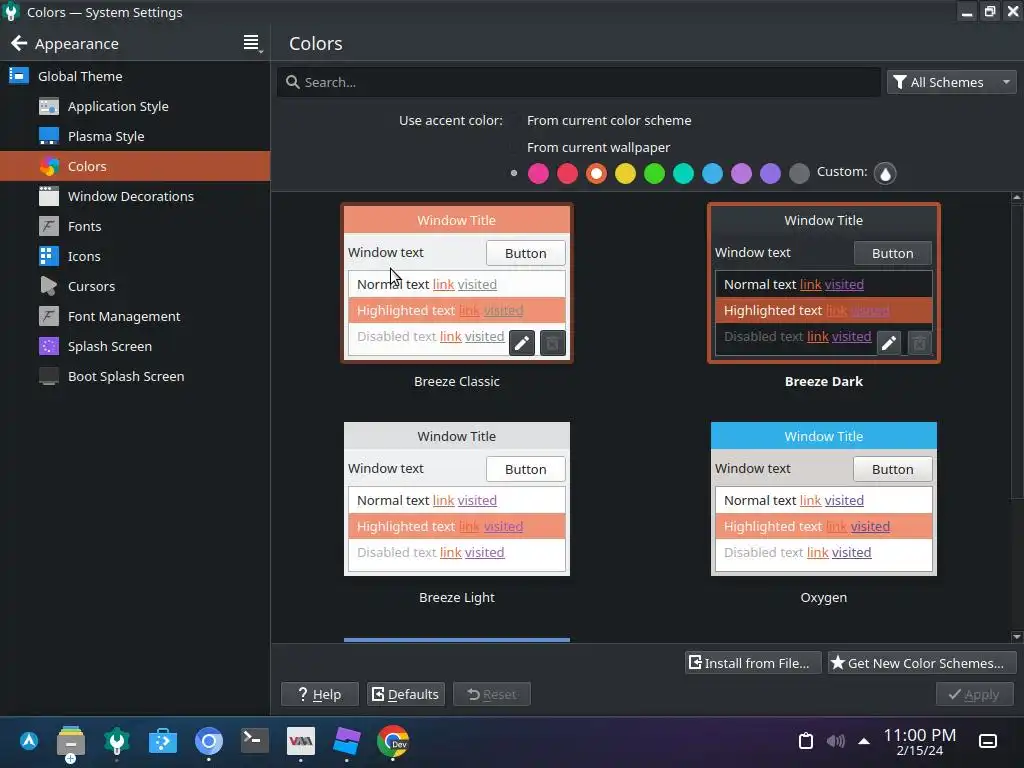
Task: Click Get New Color Schemes button
Action: 921,663
